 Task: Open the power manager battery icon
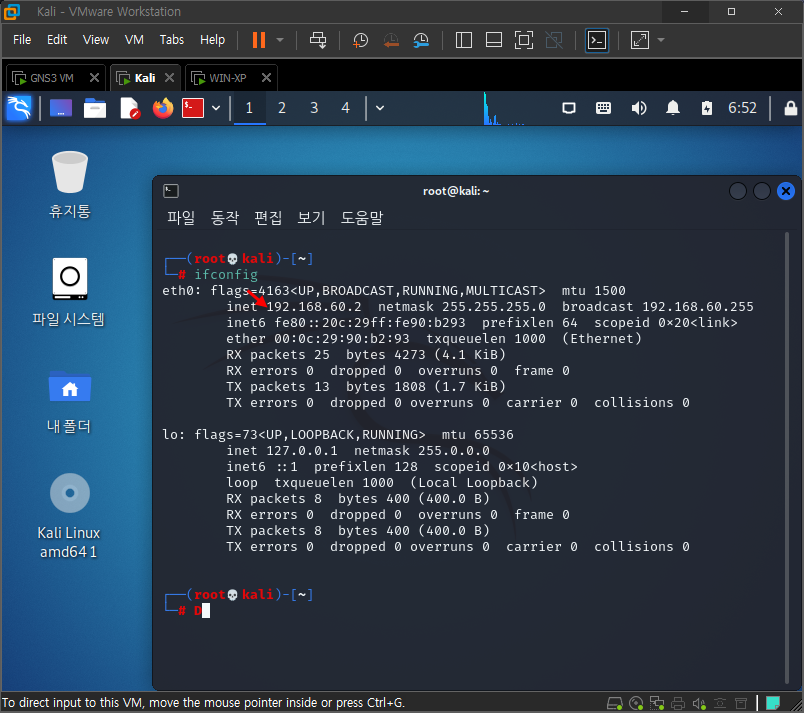(x=707, y=108)
